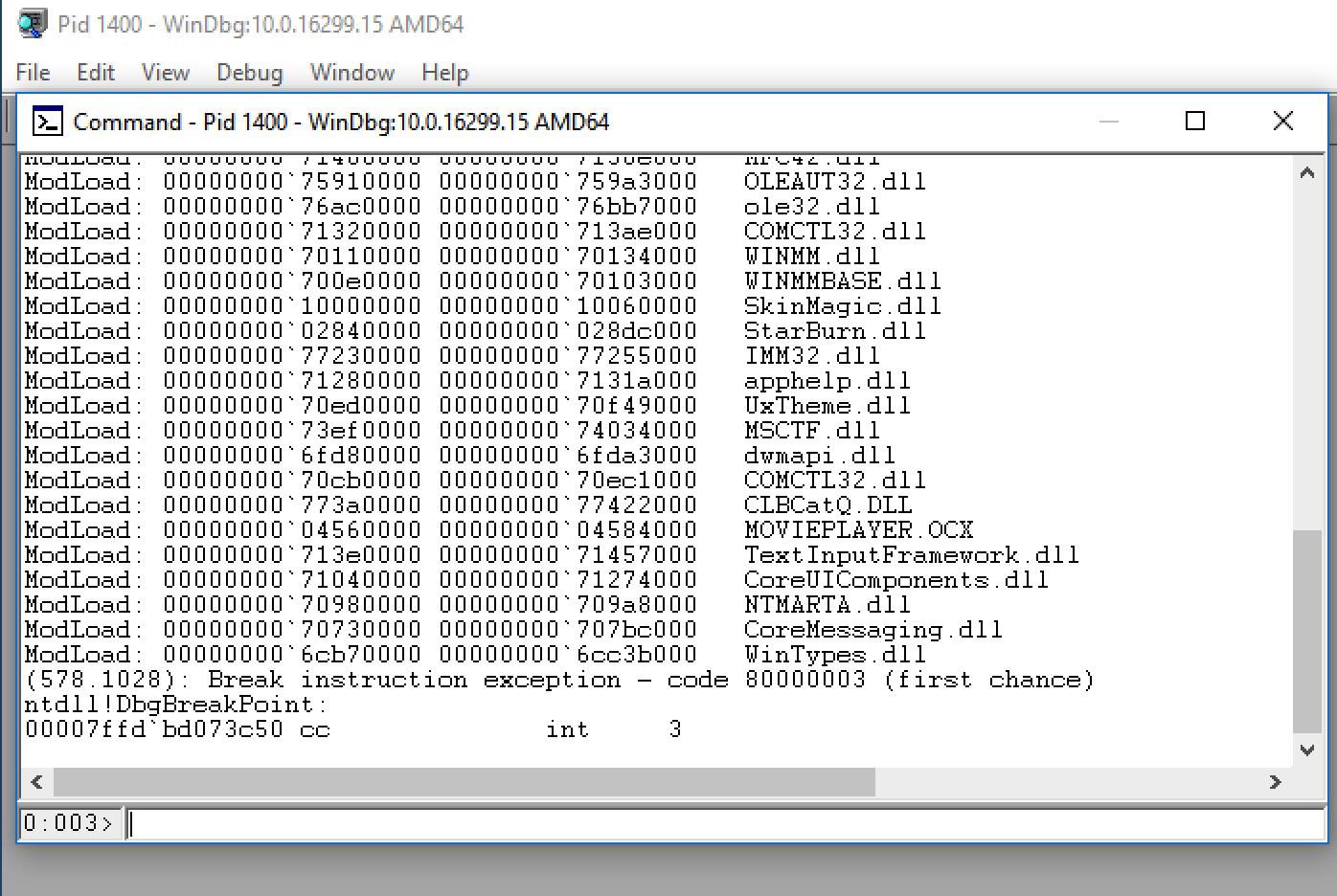Viewport: 1337px width, 896px height.
Task: Click the WinTypes.dll module name
Action: click(835, 655)
